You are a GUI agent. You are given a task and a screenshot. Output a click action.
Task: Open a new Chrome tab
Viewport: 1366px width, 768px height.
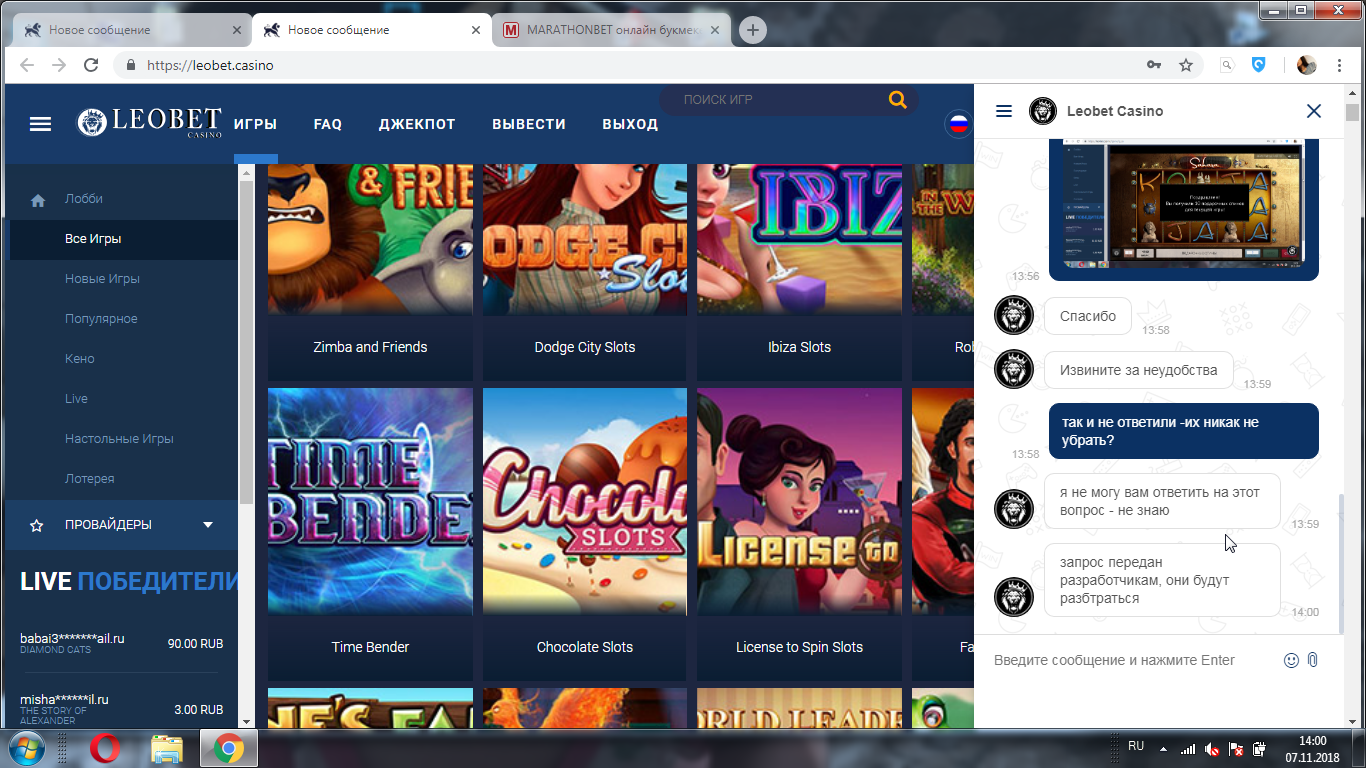click(x=752, y=30)
